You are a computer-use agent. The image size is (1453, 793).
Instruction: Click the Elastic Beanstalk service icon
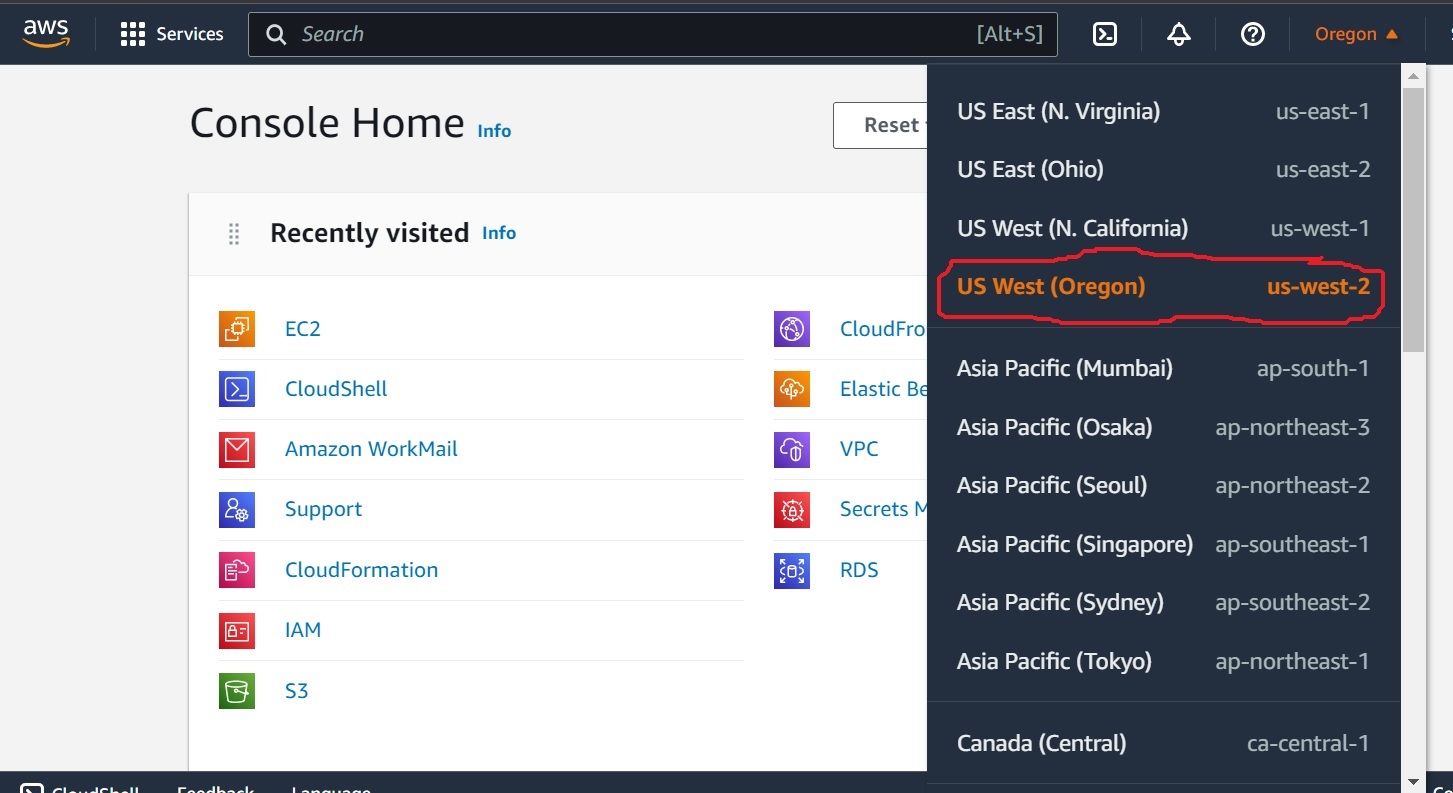point(792,389)
